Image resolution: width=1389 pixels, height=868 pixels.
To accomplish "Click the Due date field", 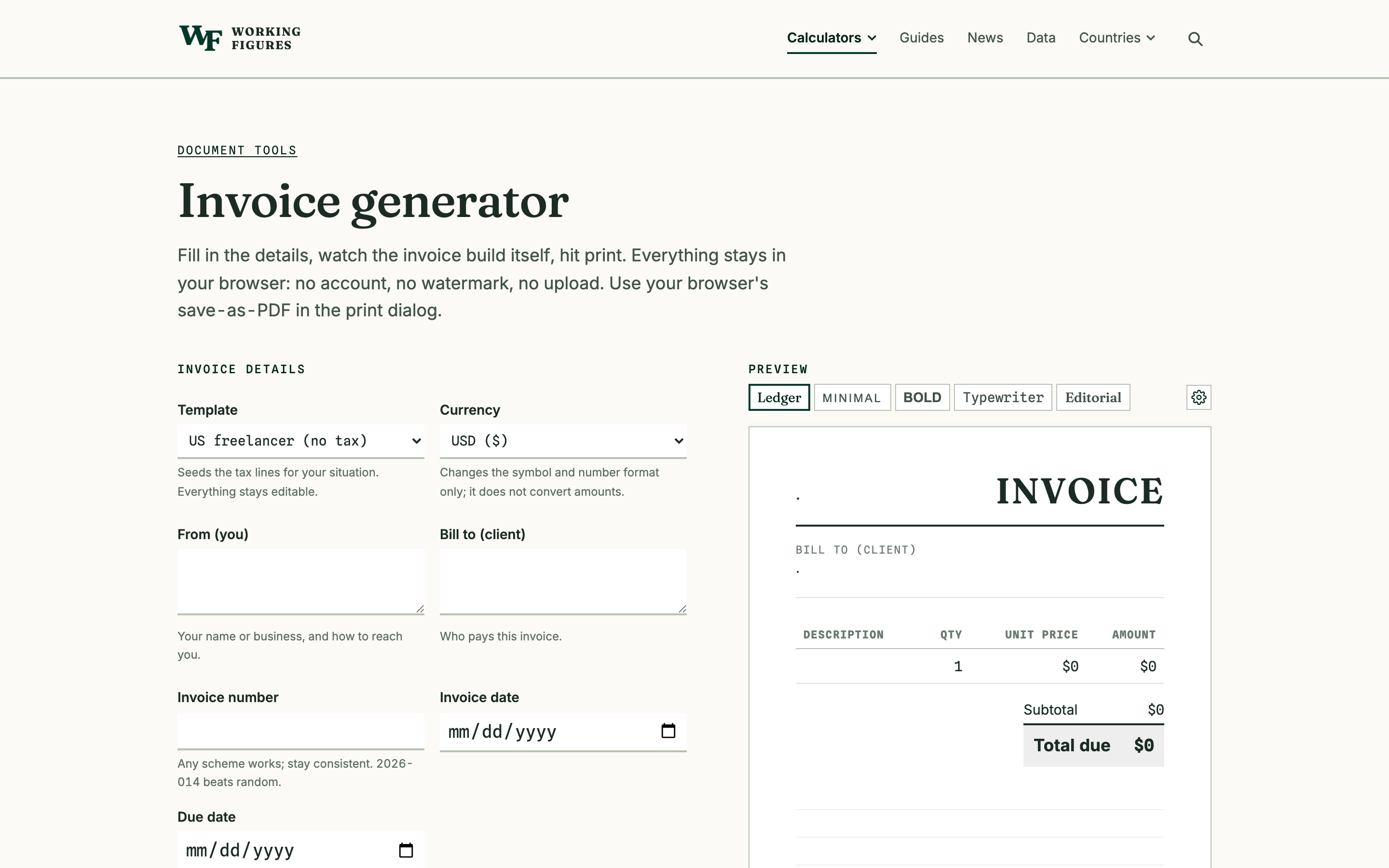I will coord(301,850).
